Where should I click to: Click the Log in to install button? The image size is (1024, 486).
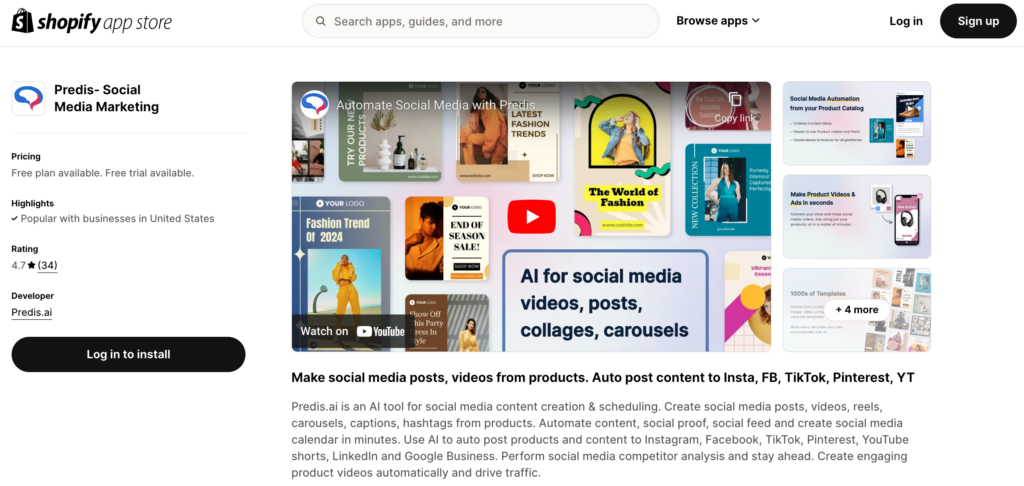(129, 355)
